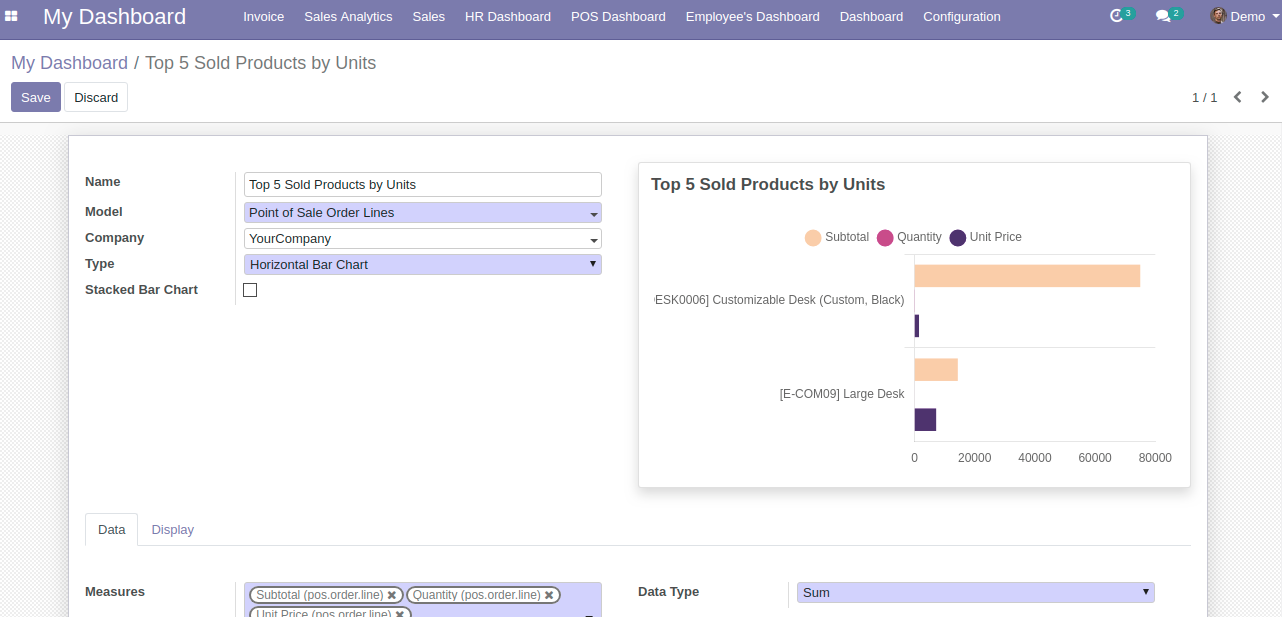
Task: Go to next record arrow
Action: (1265, 97)
